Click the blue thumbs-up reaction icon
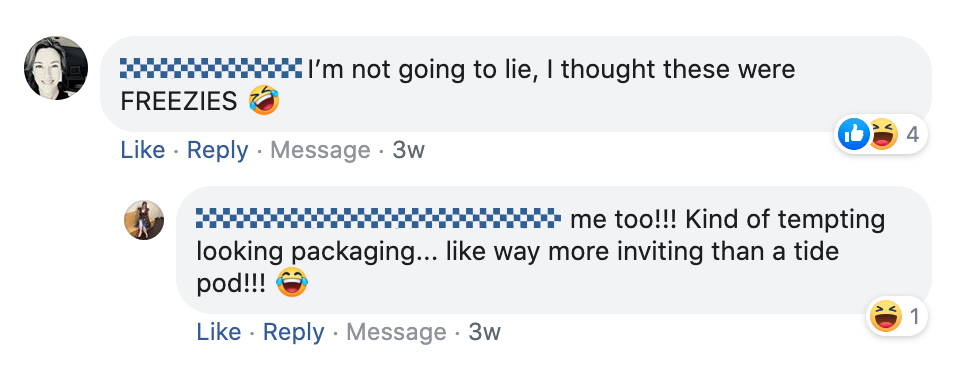Viewport: 977px width, 378px height. tap(853, 134)
